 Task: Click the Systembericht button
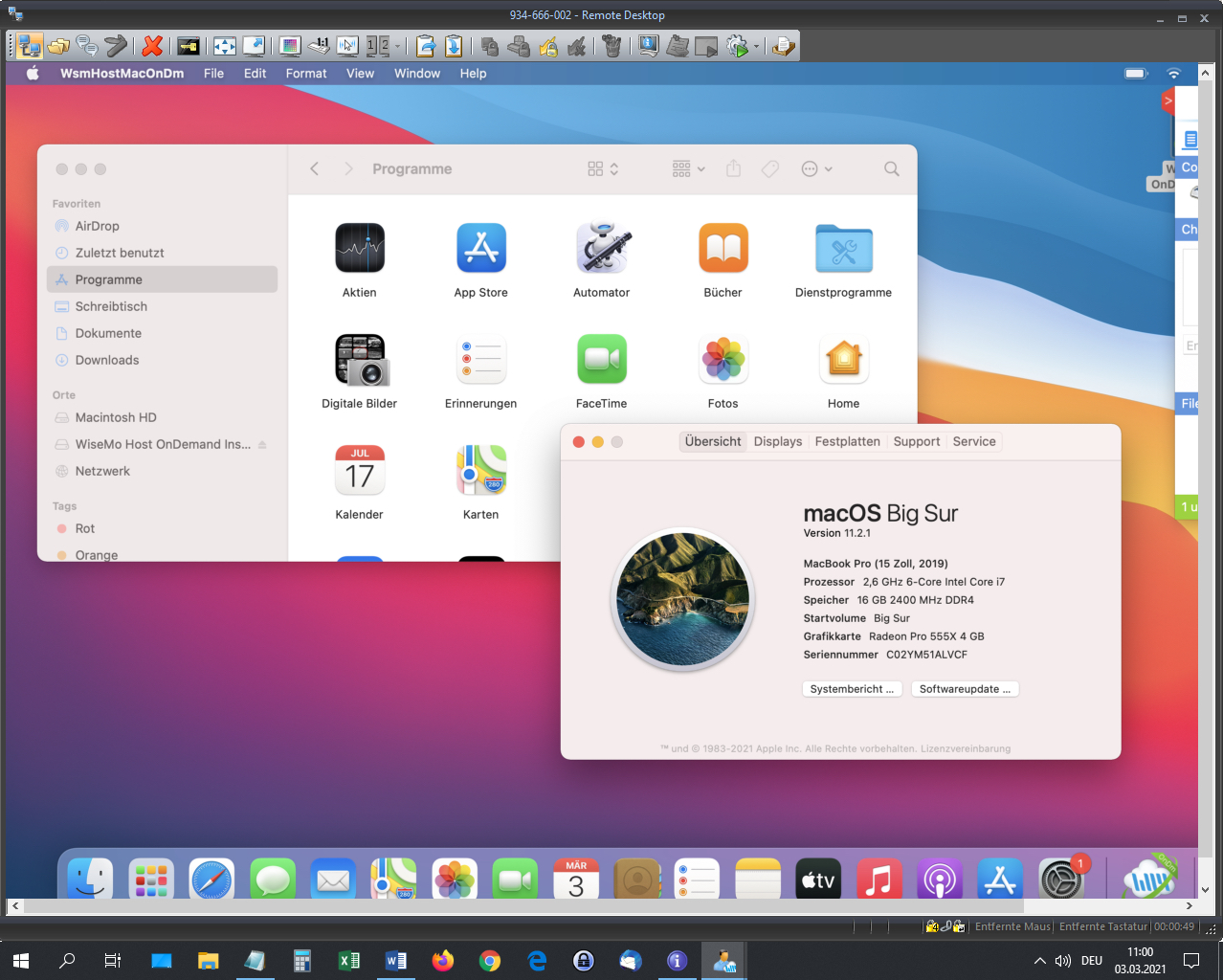pyautogui.click(x=852, y=689)
